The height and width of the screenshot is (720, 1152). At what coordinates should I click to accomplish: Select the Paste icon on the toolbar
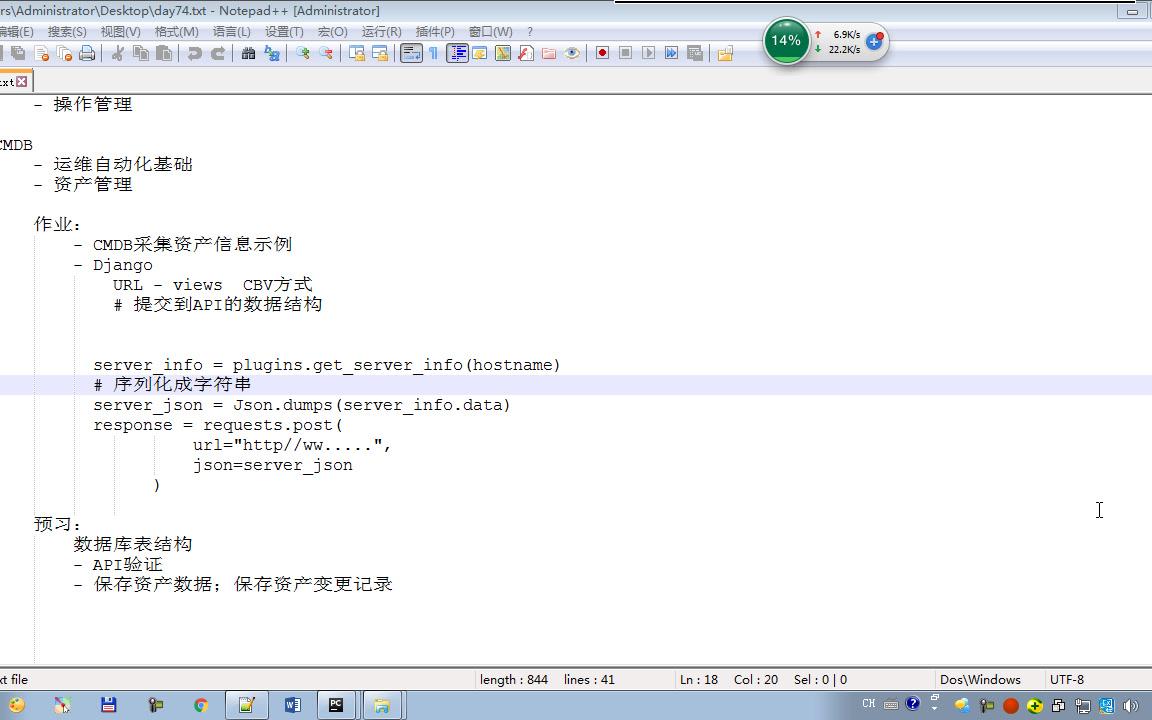(x=163, y=53)
